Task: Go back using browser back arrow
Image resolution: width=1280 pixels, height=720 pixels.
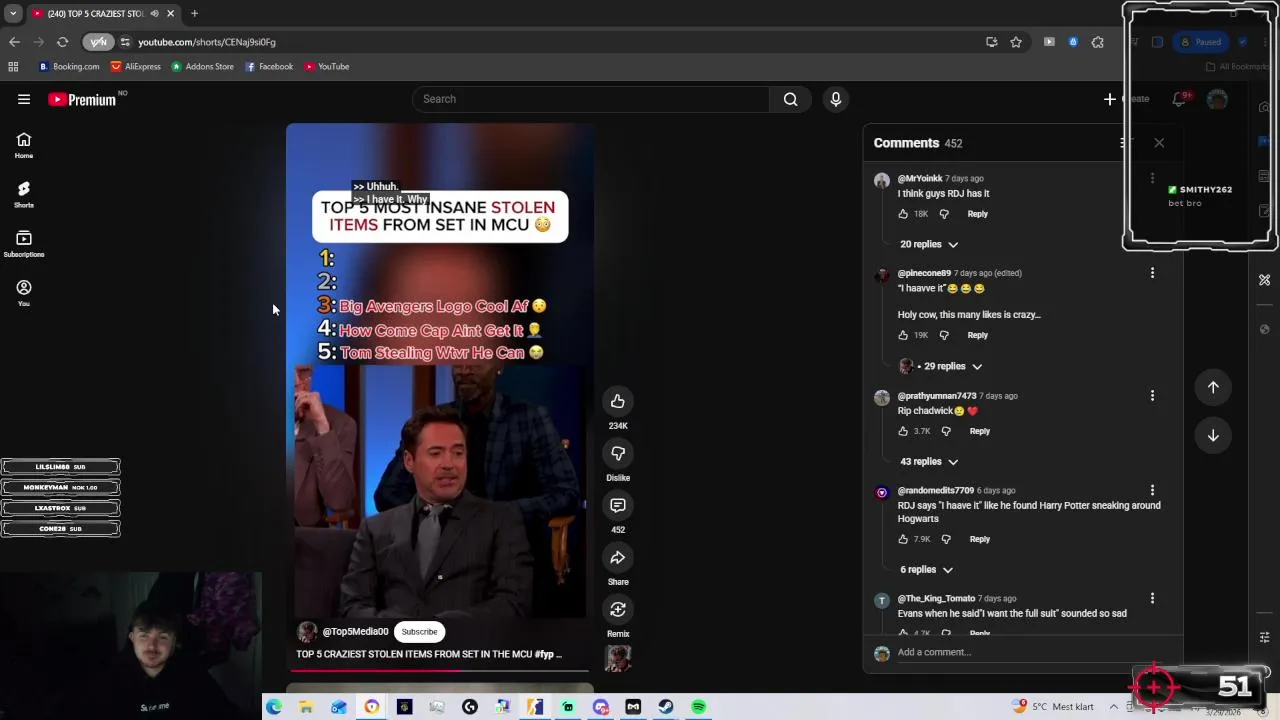Action: pyautogui.click(x=14, y=42)
